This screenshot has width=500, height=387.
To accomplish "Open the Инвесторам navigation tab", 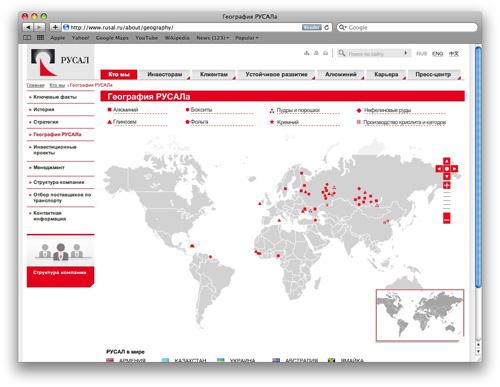I will 165,74.
